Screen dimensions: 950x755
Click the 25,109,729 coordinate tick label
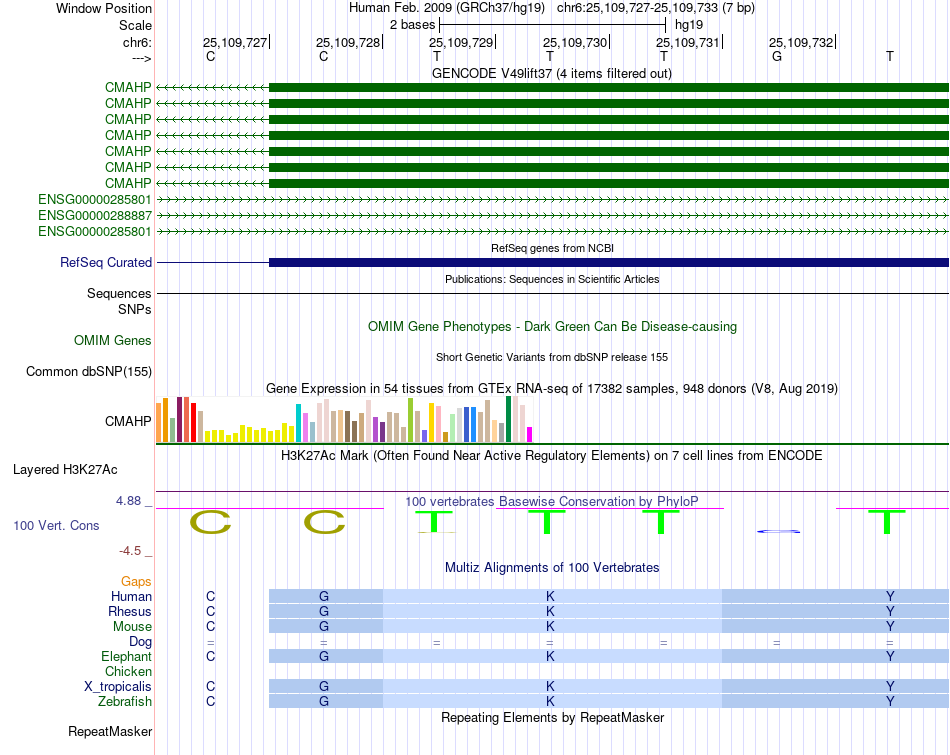(x=461, y=42)
